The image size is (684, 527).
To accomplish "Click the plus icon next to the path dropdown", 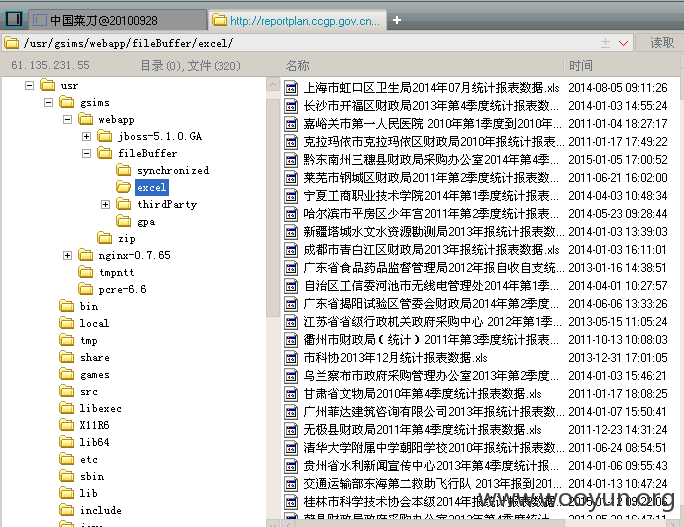I will point(605,43).
